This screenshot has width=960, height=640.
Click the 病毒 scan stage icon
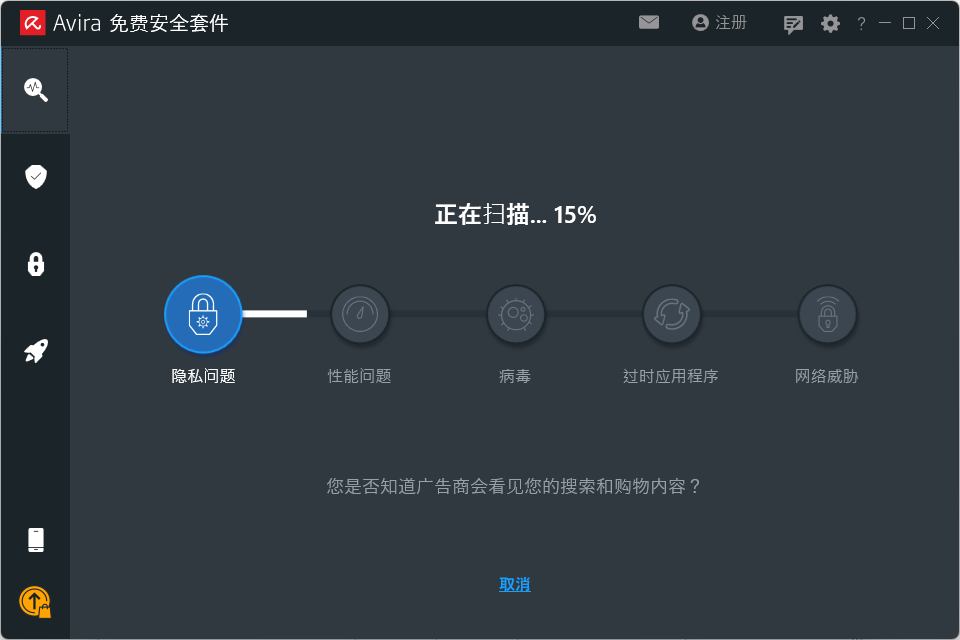[x=516, y=313]
